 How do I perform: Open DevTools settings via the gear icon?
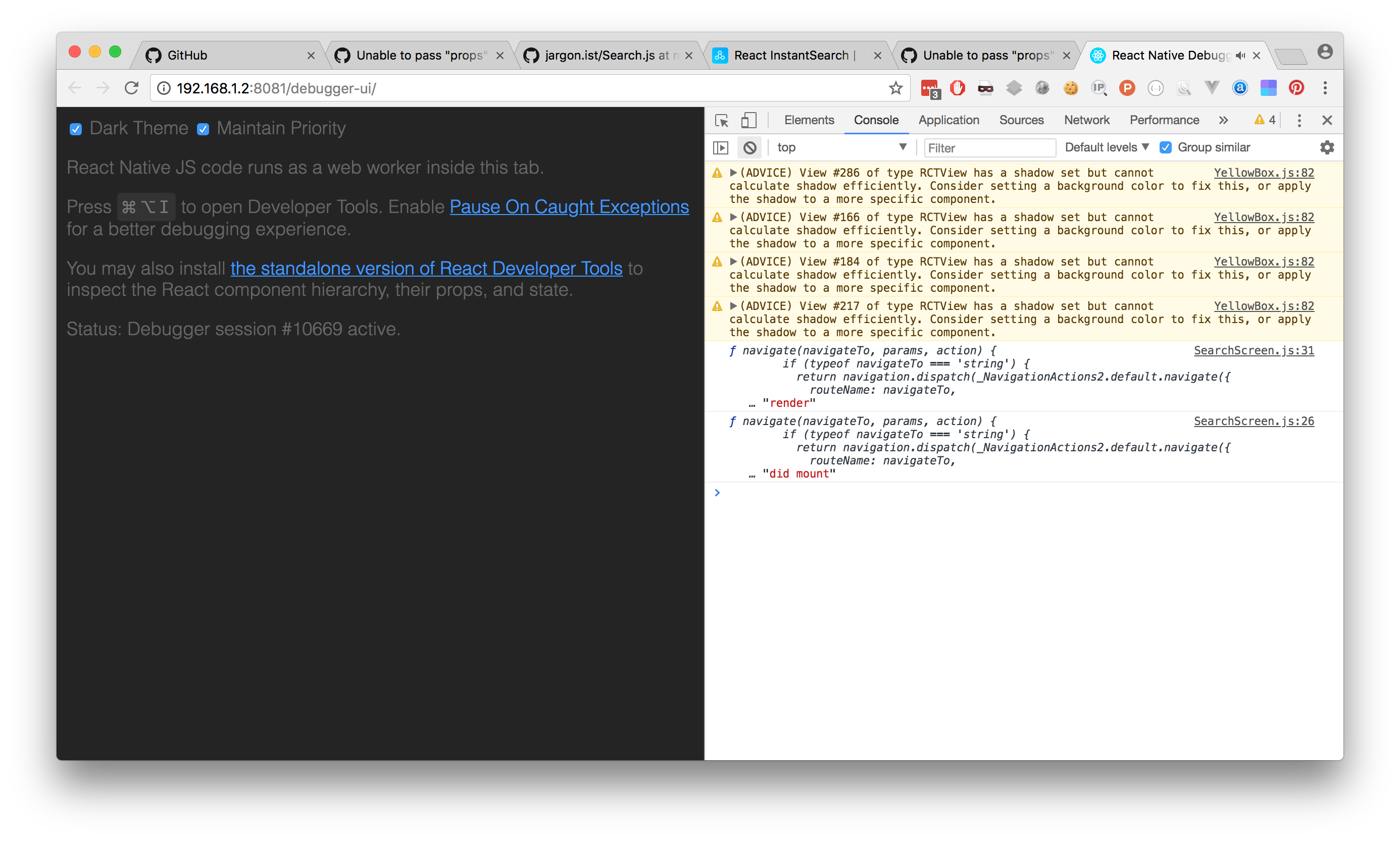(1327, 147)
